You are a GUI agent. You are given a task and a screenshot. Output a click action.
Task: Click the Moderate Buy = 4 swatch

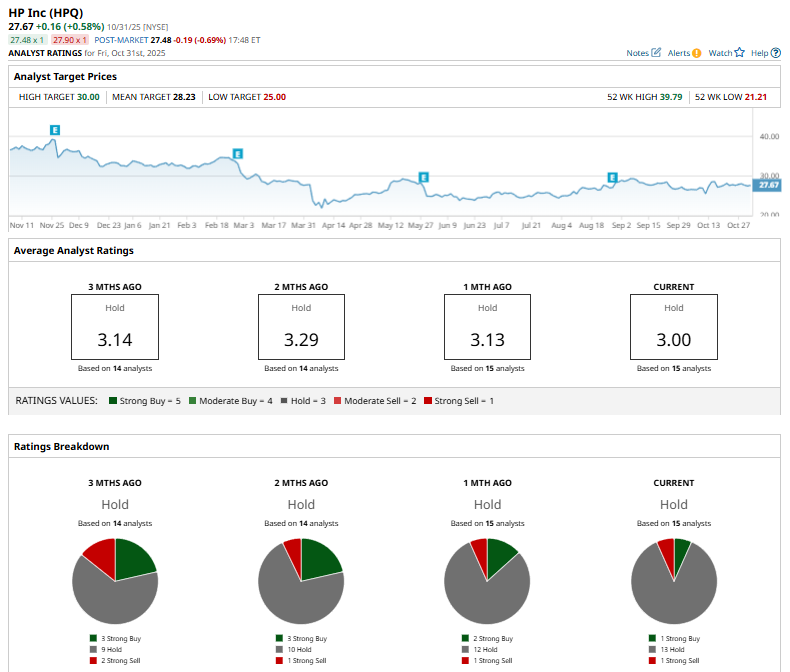point(192,401)
